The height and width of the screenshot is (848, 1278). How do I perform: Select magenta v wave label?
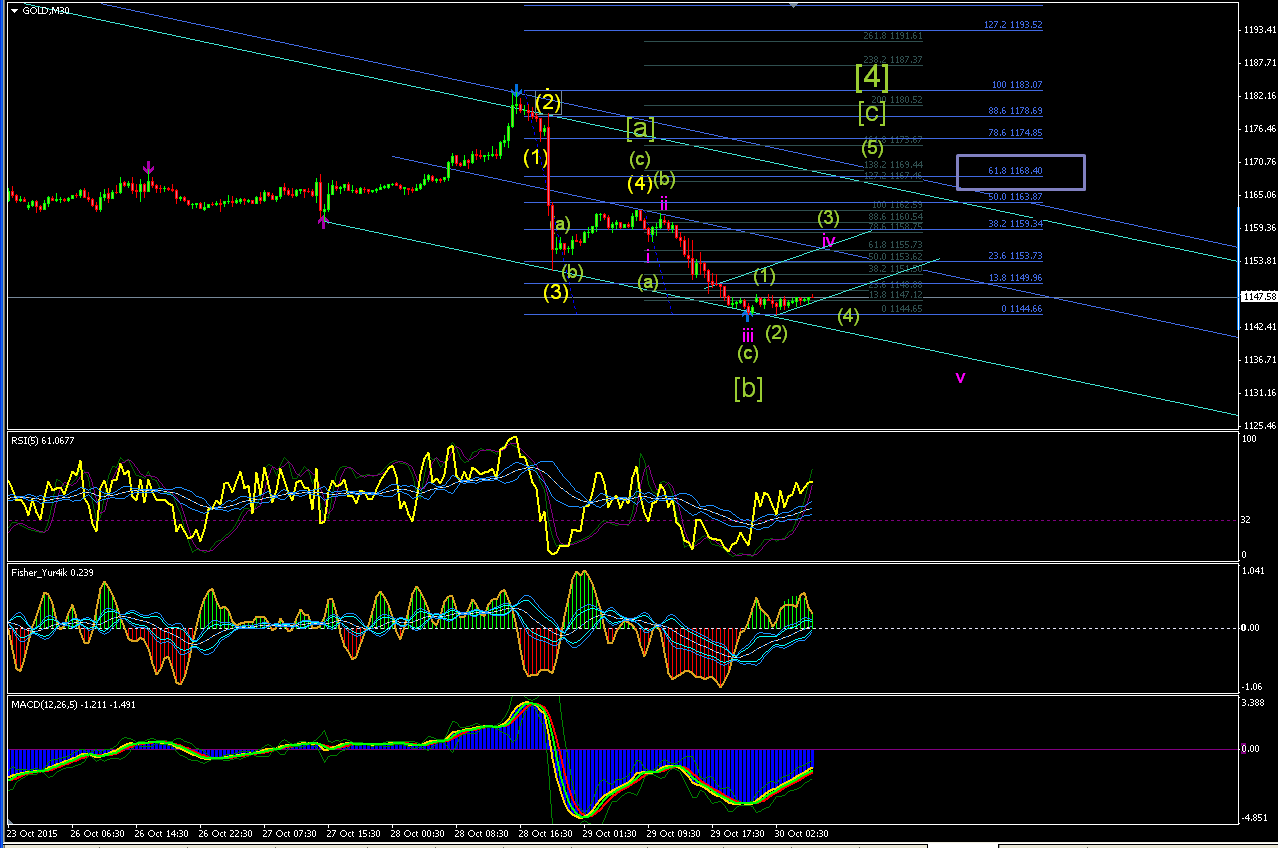pos(960,378)
